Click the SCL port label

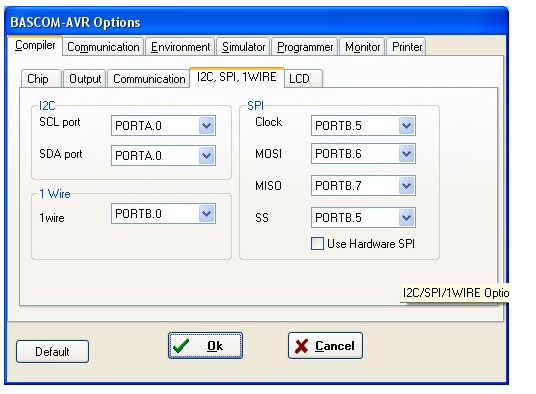pos(60,122)
